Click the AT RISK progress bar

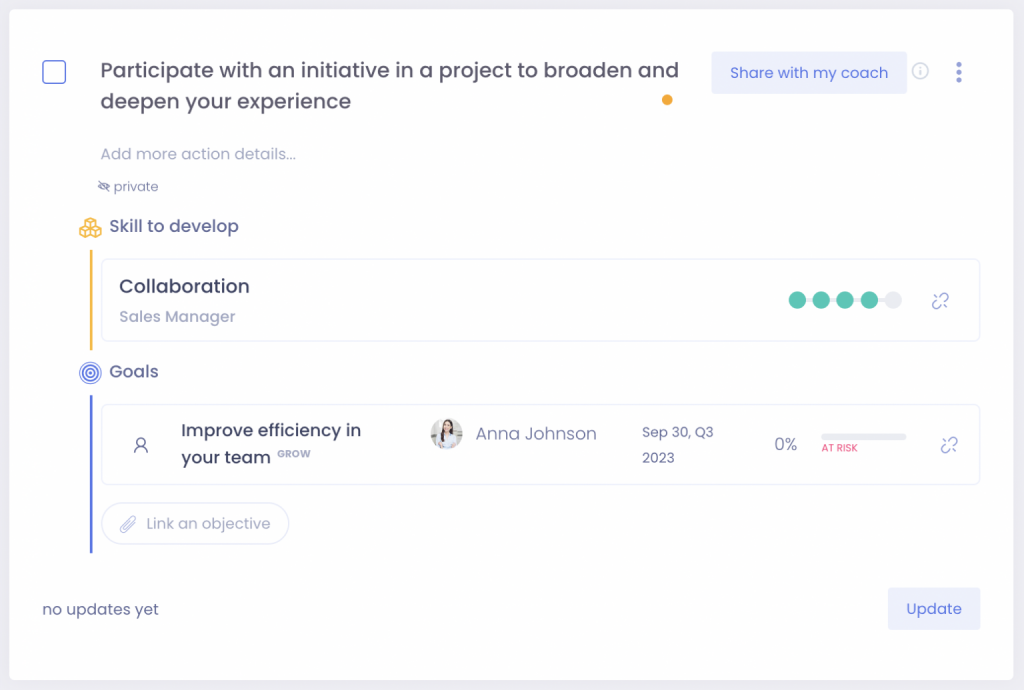tap(862, 437)
